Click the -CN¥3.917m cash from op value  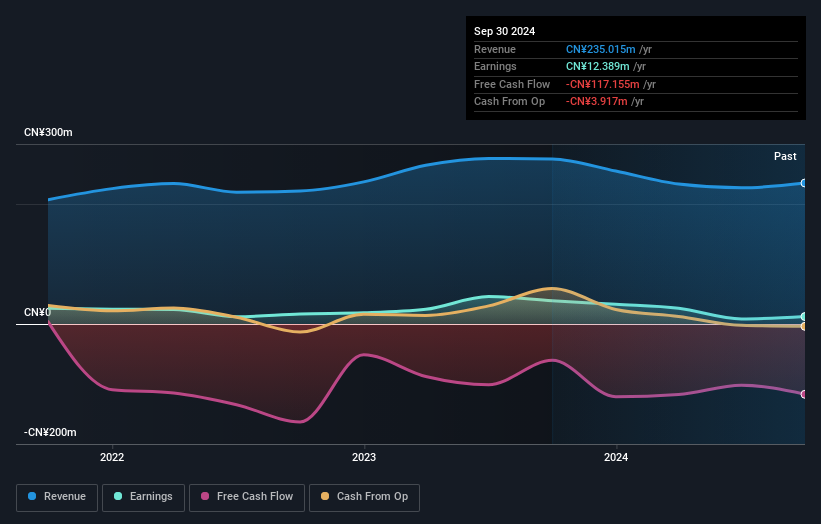point(596,102)
